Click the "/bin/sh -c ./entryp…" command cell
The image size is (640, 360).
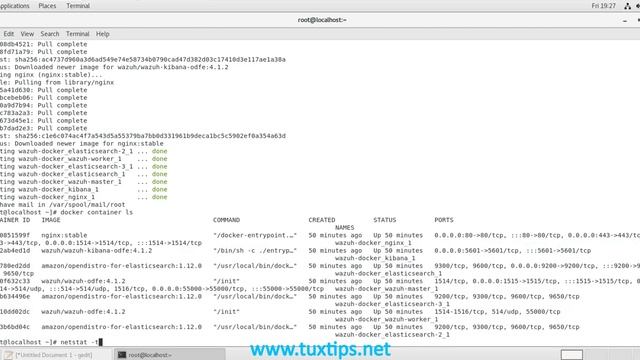click(255, 251)
